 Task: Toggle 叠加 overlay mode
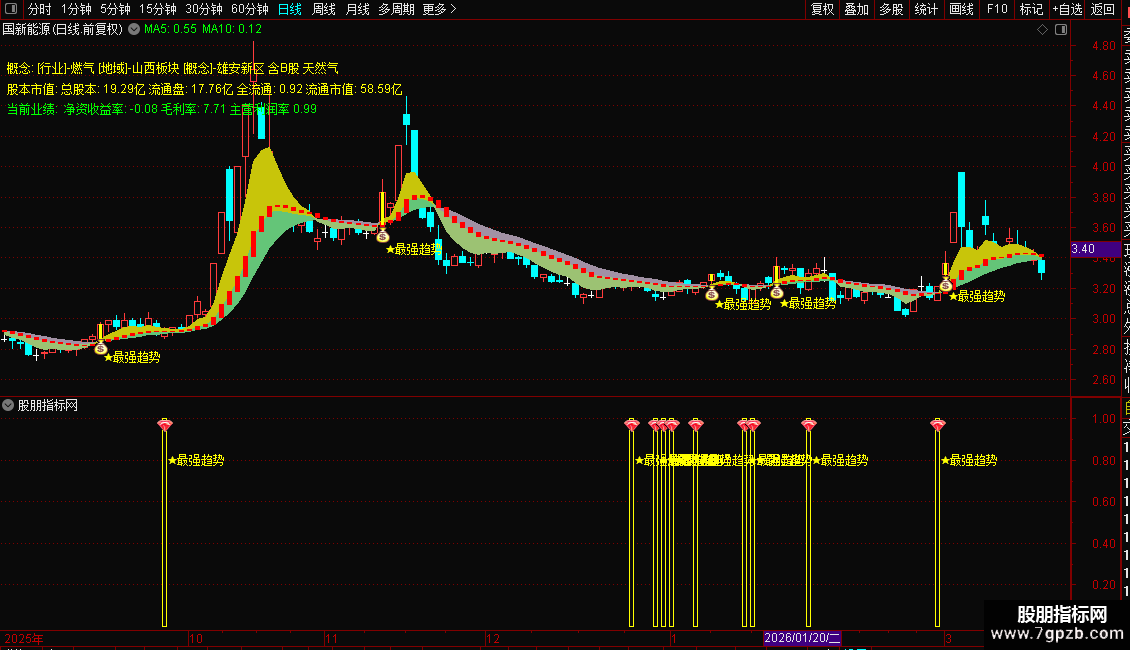[857, 9]
